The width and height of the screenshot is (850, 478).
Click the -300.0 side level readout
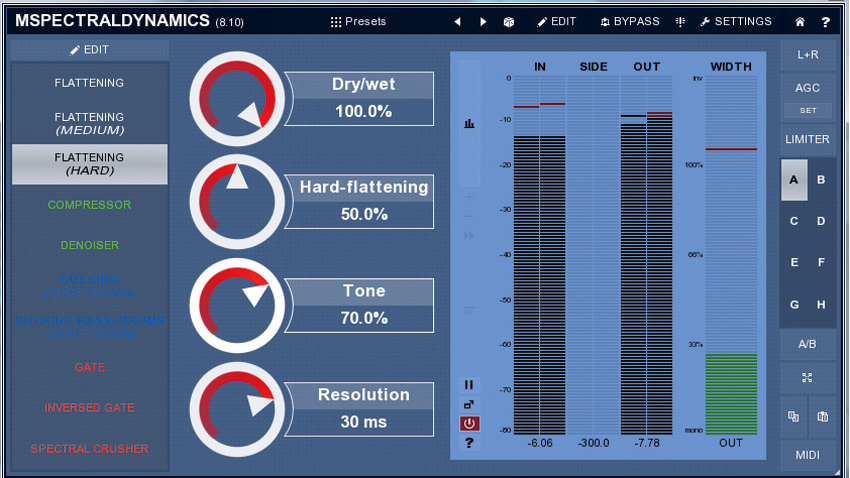tap(594, 443)
